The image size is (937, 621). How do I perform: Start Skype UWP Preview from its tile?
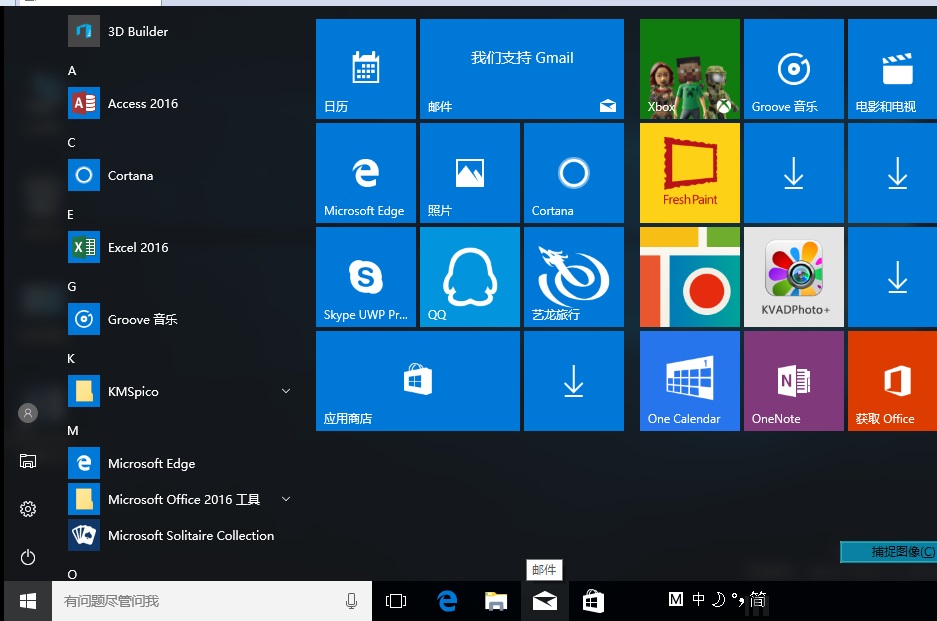(365, 276)
